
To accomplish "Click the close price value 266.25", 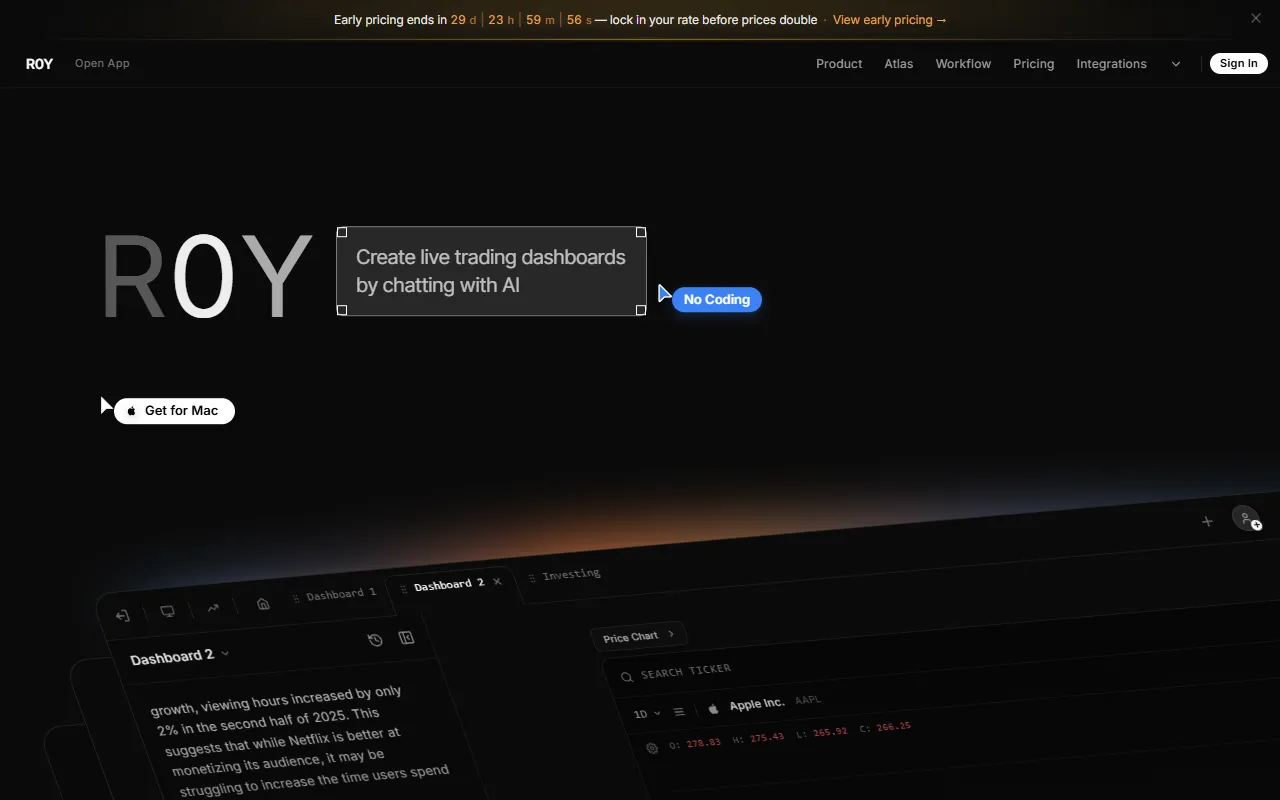I will pyautogui.click(x=893, y=726).
